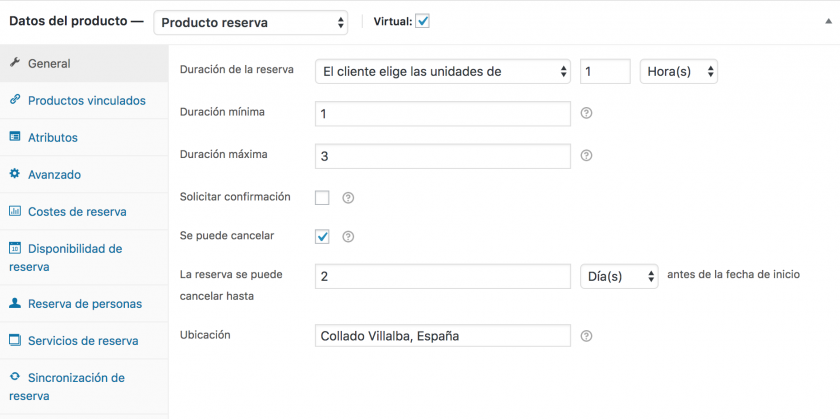
Task: Open the Producto reserva type dropdown
Action: coord(251,23)
